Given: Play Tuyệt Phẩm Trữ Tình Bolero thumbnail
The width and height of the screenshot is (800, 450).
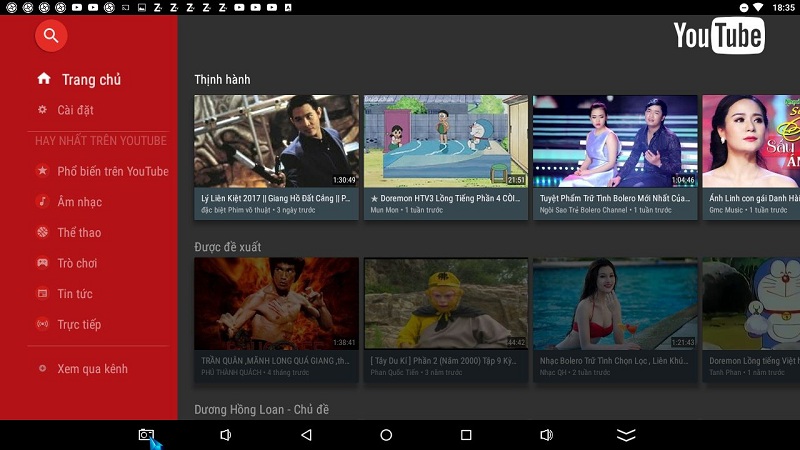Looking at the screenshot, I should tap(615, 141).
